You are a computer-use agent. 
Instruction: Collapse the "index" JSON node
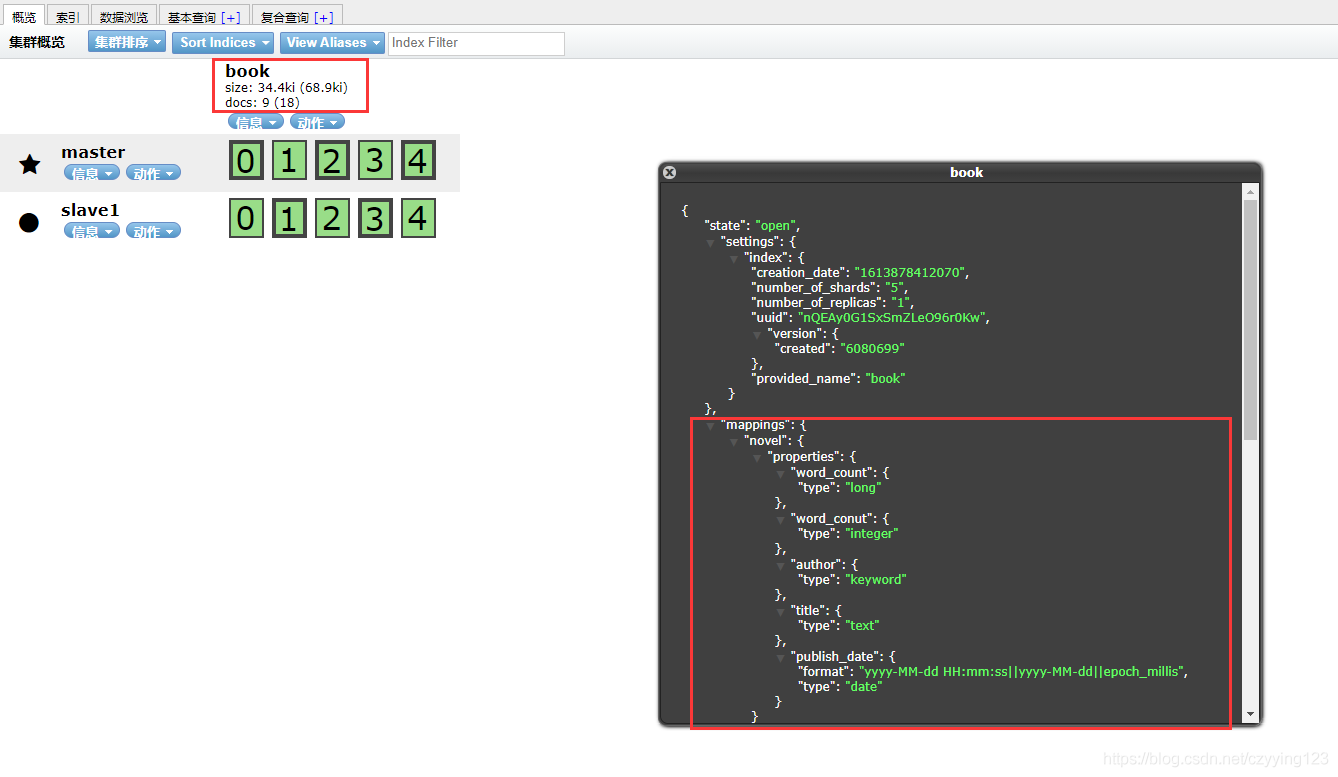[x=734, y=258]
